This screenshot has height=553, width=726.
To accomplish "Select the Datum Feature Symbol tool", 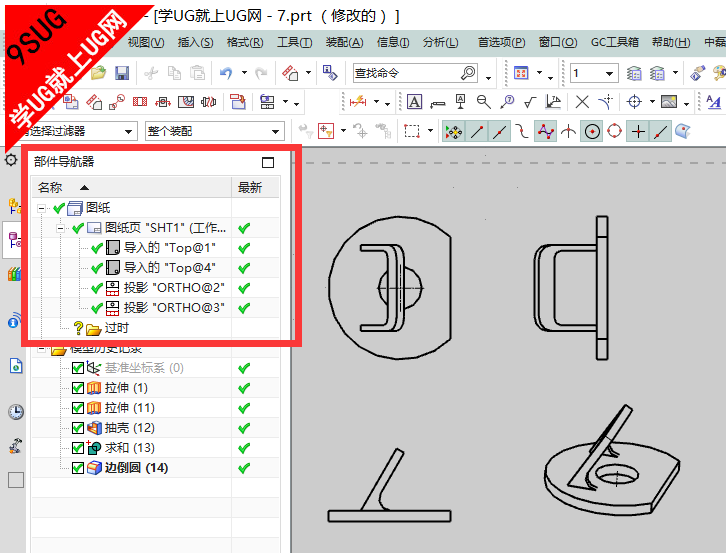I will pos(460,101).
